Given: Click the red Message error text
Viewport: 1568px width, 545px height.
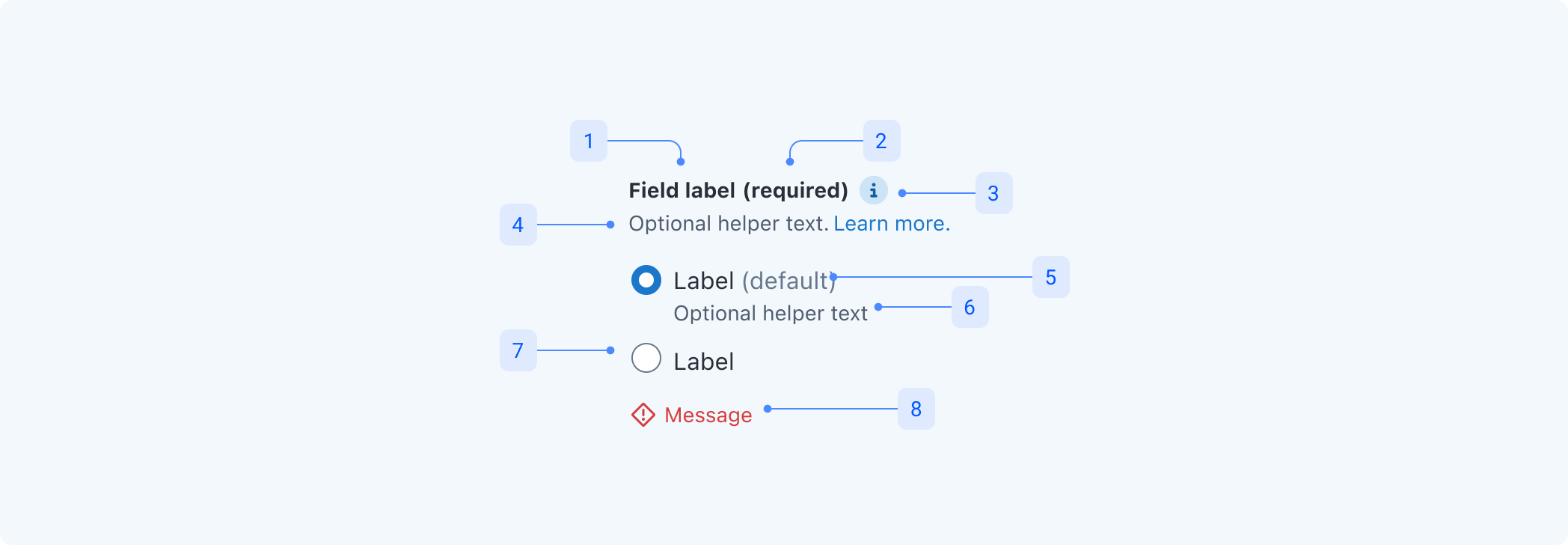Looking at the screenshot, I should [708, 415].
